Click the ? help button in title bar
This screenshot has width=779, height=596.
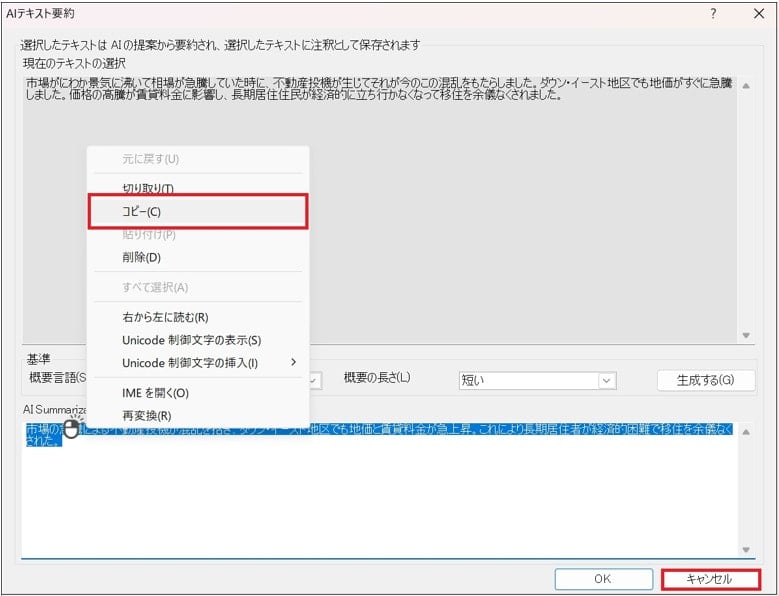click(x=713, y=14)
